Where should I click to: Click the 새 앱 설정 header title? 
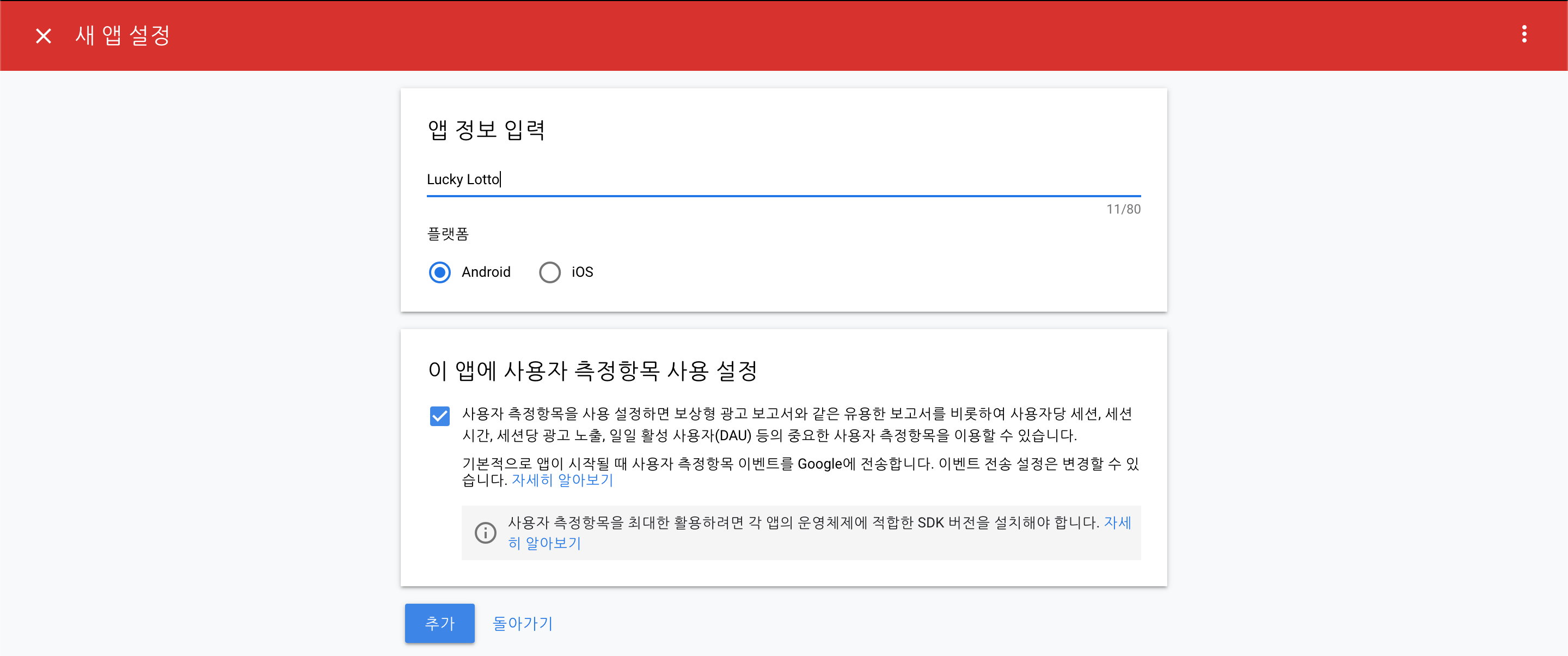122,35
